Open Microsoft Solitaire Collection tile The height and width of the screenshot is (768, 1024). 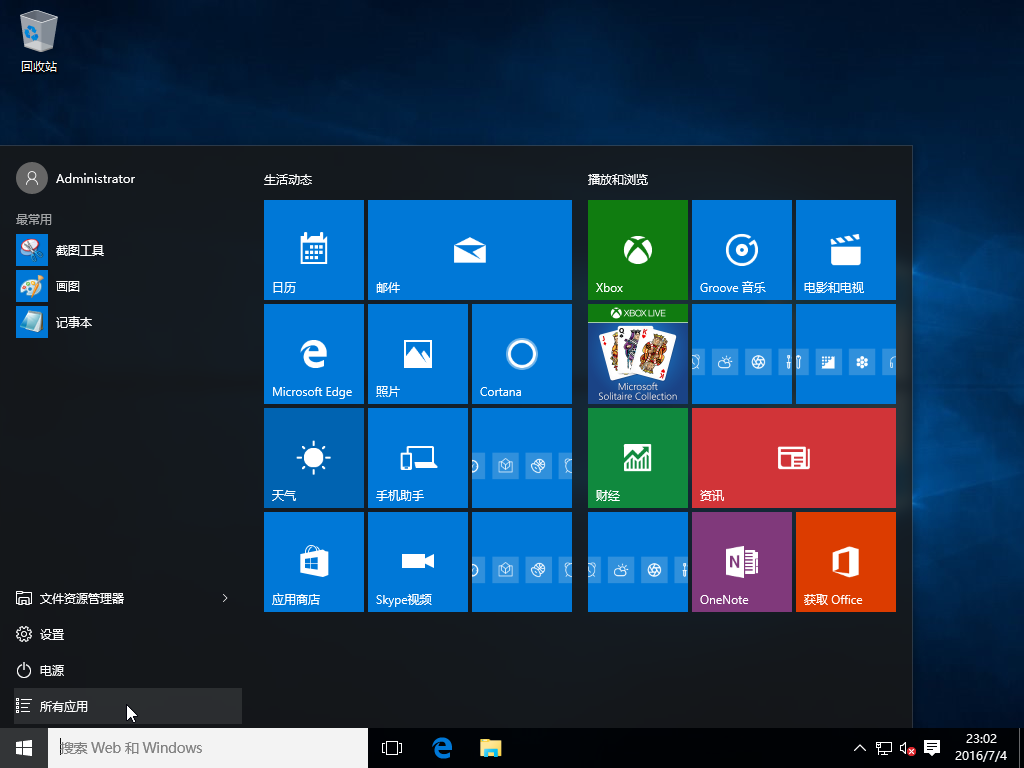coord(637,354)
